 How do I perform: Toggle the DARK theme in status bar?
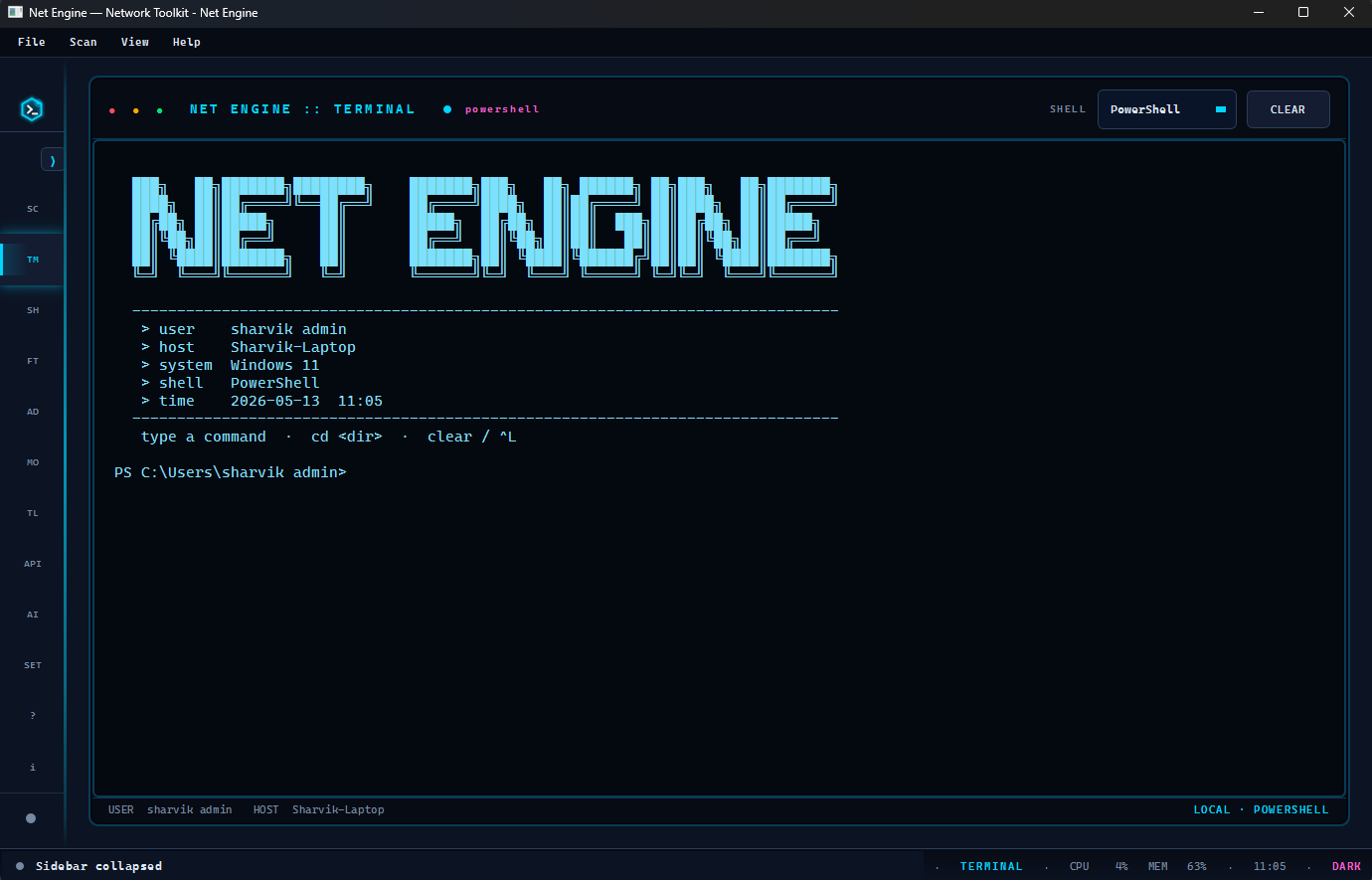[1346, 866]
